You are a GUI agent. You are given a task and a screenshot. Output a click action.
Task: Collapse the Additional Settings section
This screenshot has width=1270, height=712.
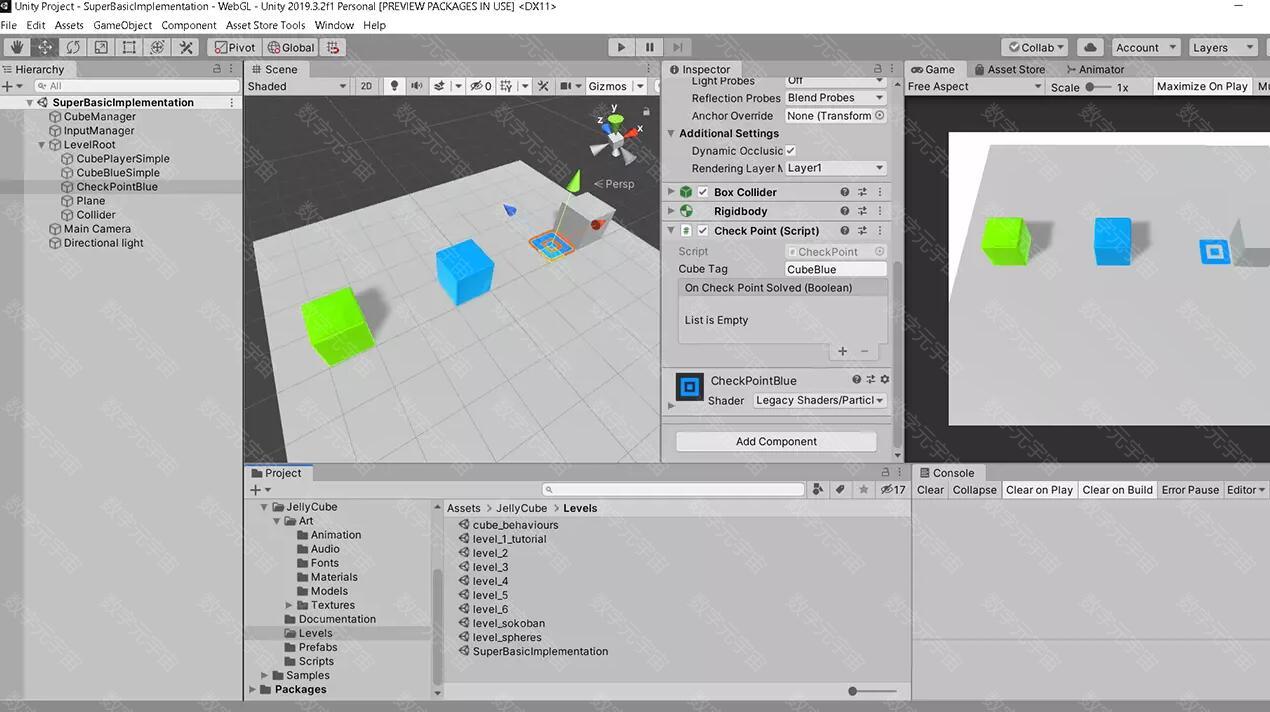click(671, 134)
